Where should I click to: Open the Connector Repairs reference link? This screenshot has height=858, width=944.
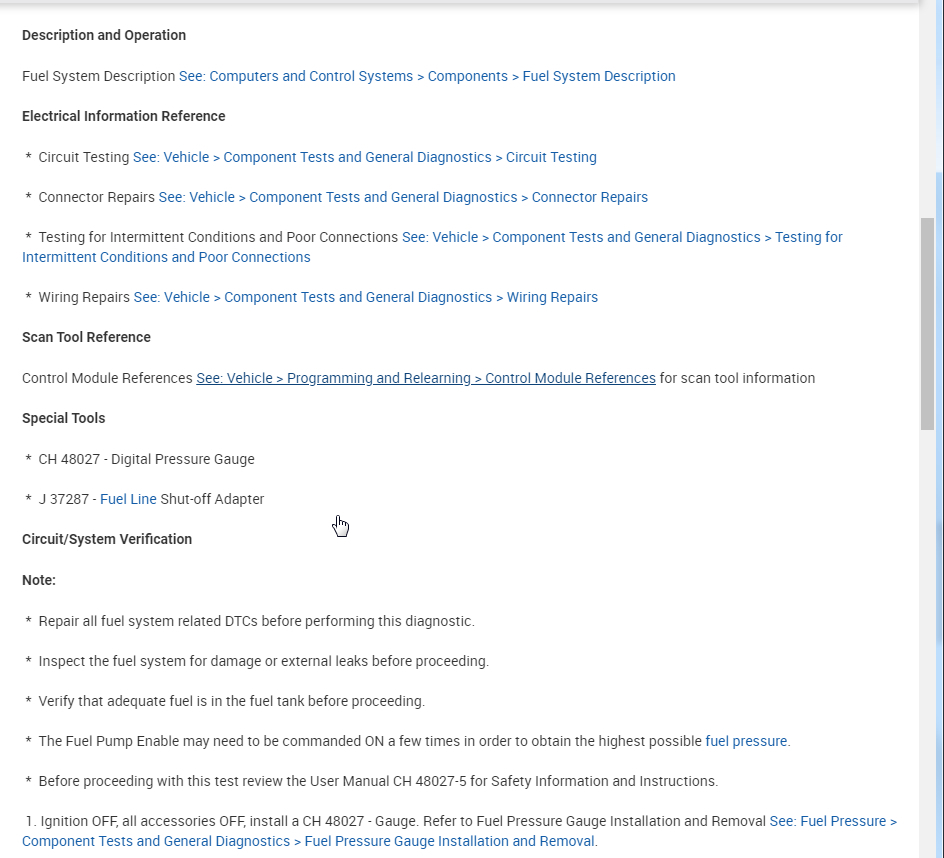coord(403,197)
